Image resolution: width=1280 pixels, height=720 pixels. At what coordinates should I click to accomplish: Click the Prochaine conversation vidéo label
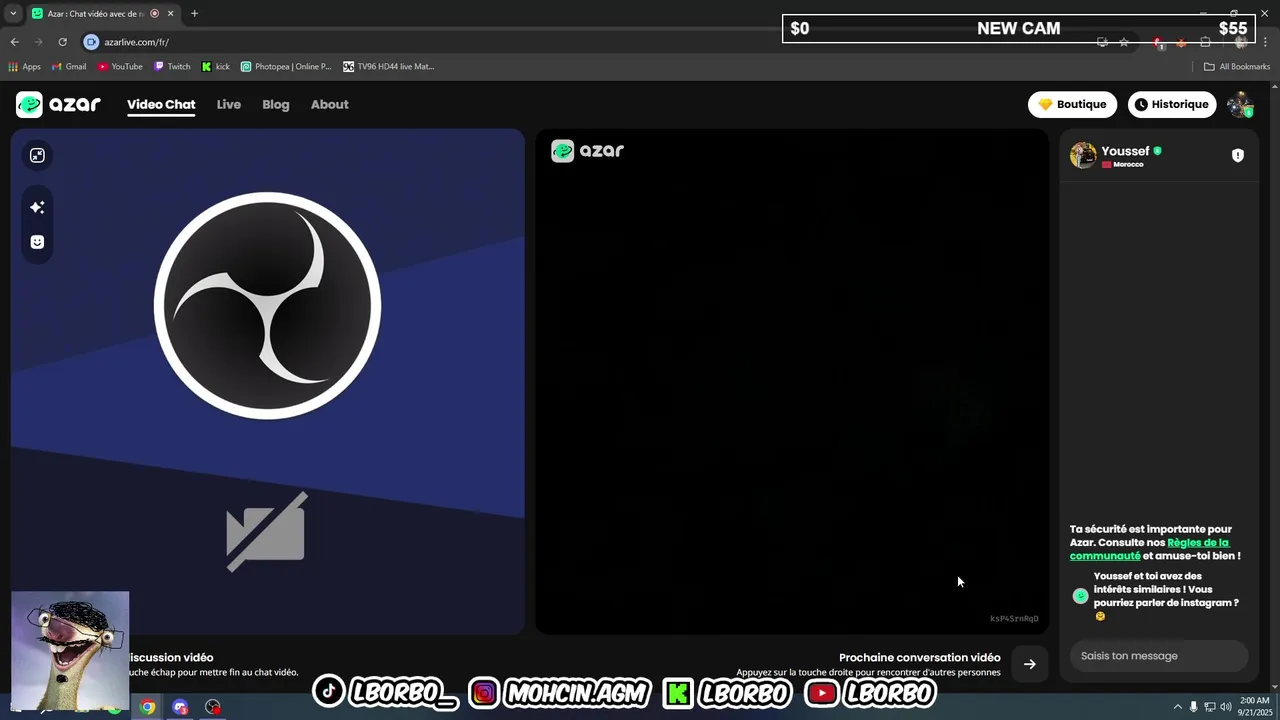[x=919, y=658]
